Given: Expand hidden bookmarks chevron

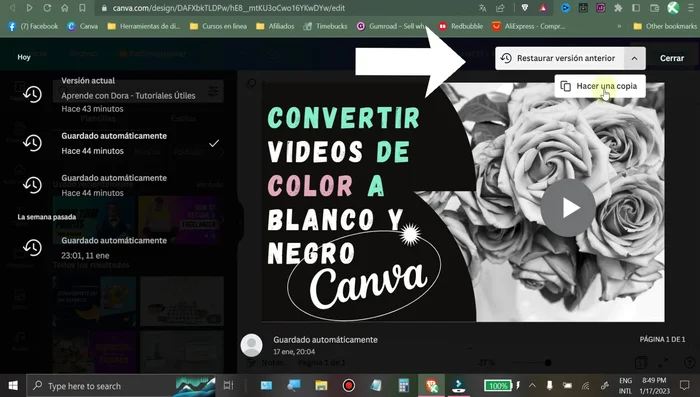Looking at the screenshot, I should (x=619, y=26).
